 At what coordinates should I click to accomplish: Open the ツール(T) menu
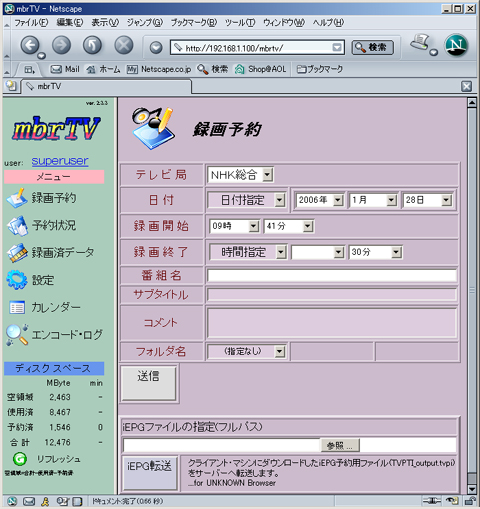coord(240,23)
